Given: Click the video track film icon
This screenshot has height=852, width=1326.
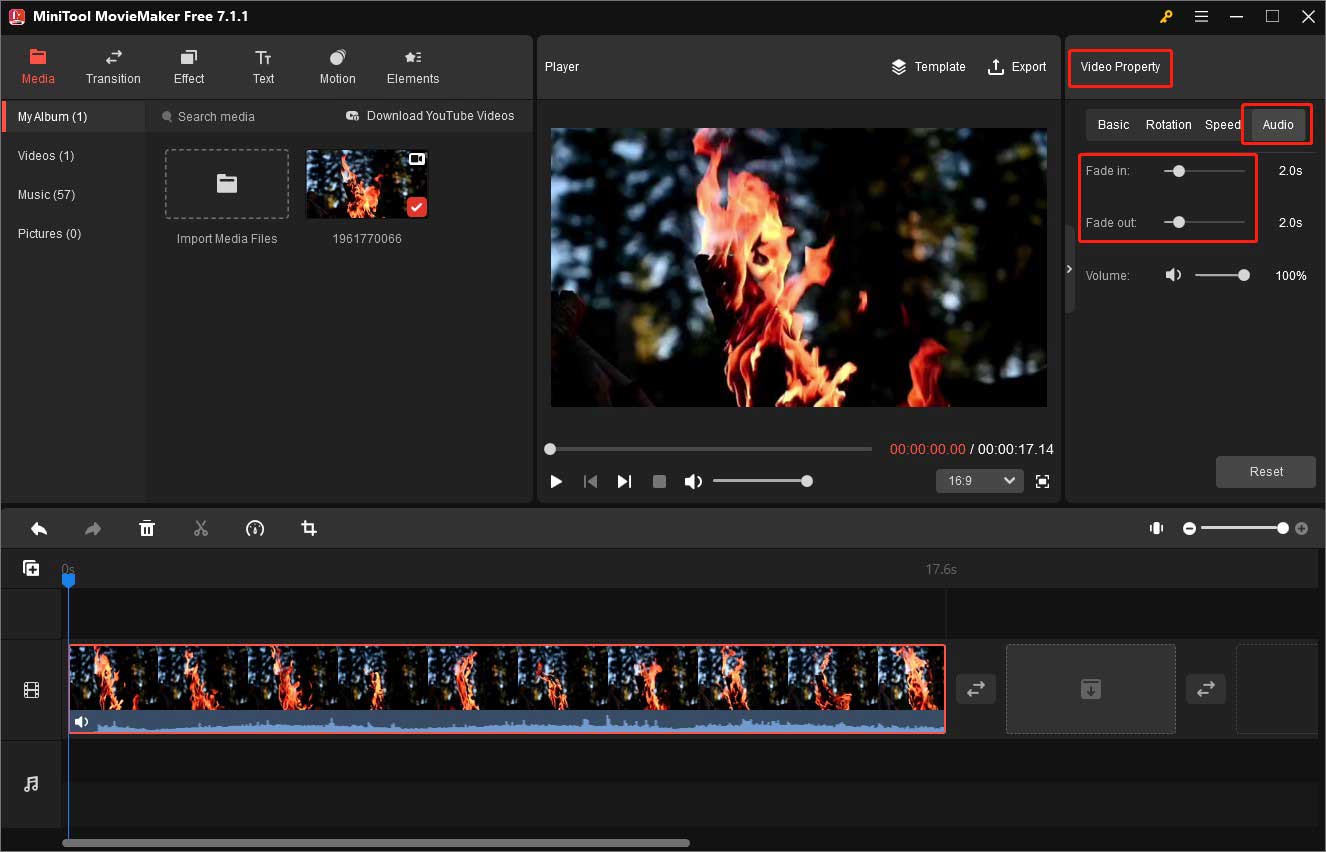Looking at the screenshot, I should [31, 690].
